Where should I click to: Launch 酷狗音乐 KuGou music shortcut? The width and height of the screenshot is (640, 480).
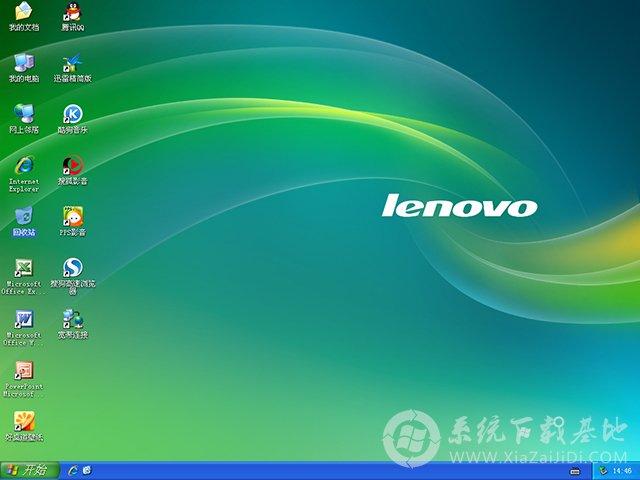coord(73,114)
